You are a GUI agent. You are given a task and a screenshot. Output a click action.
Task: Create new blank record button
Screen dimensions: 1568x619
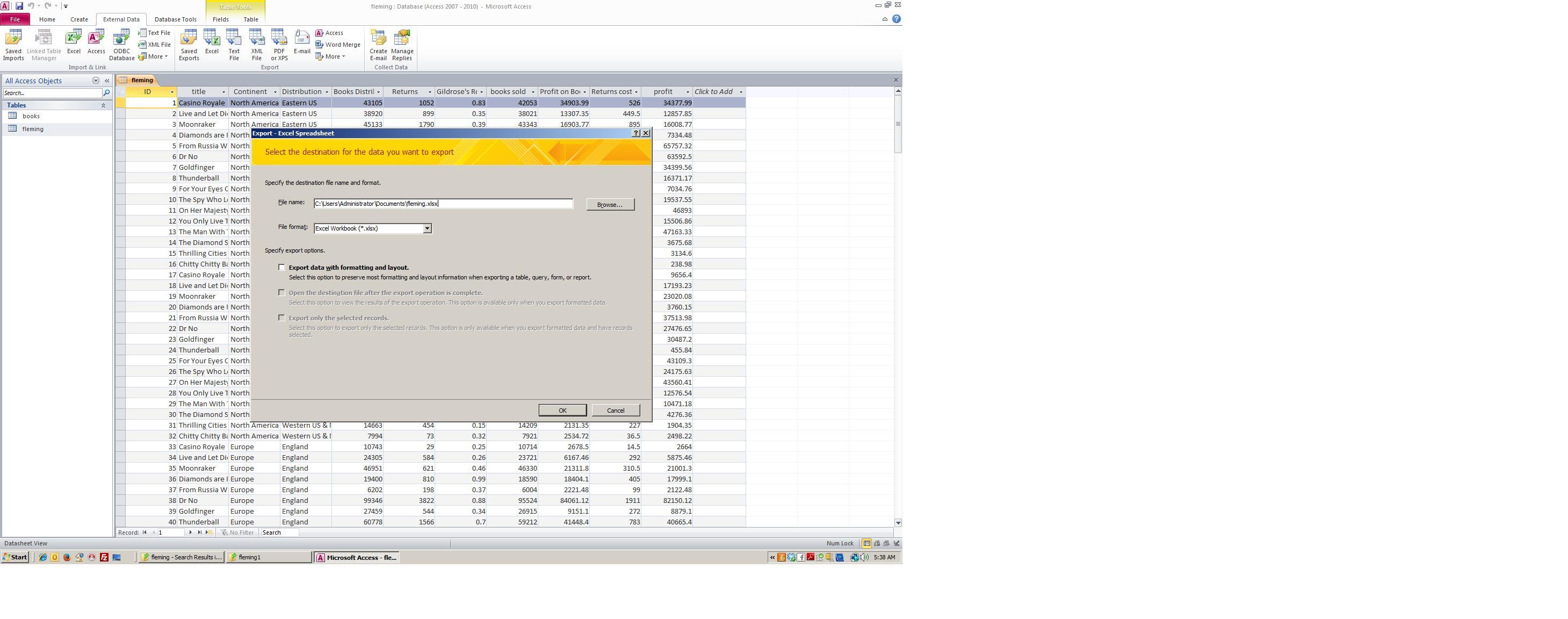[x=209, y=532]
